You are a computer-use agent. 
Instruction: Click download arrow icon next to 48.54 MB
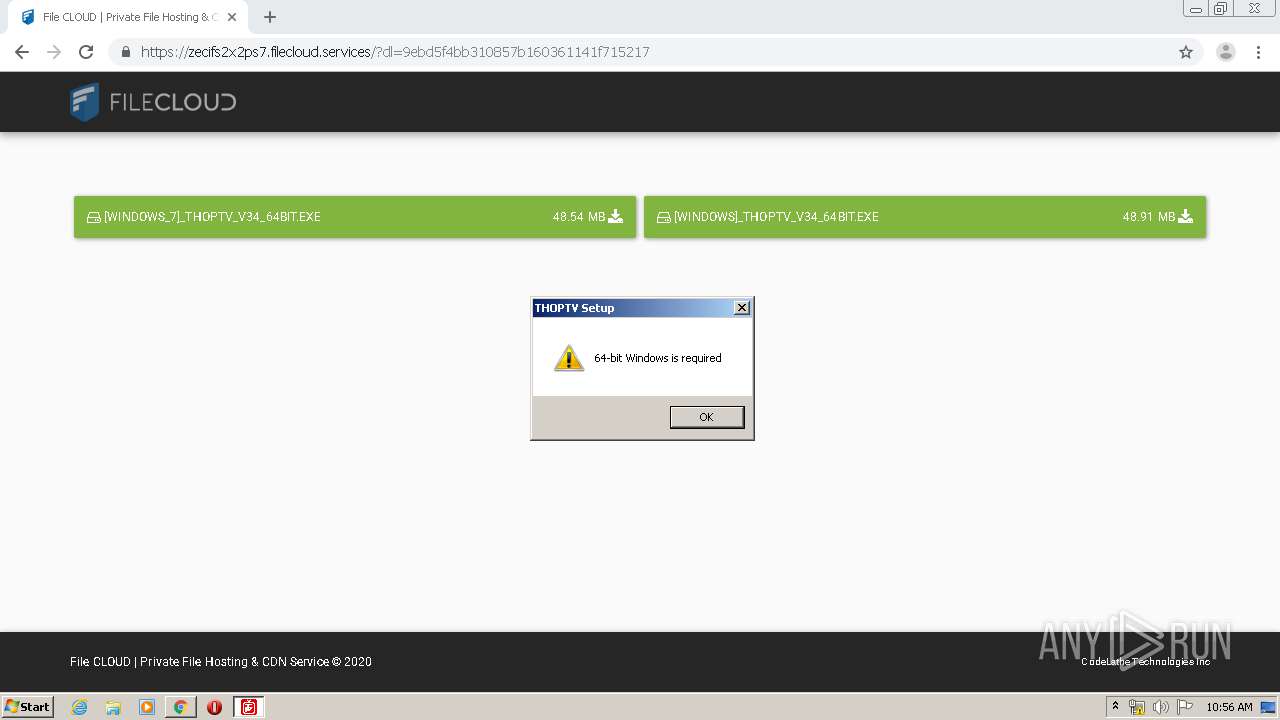pos(616,216)
